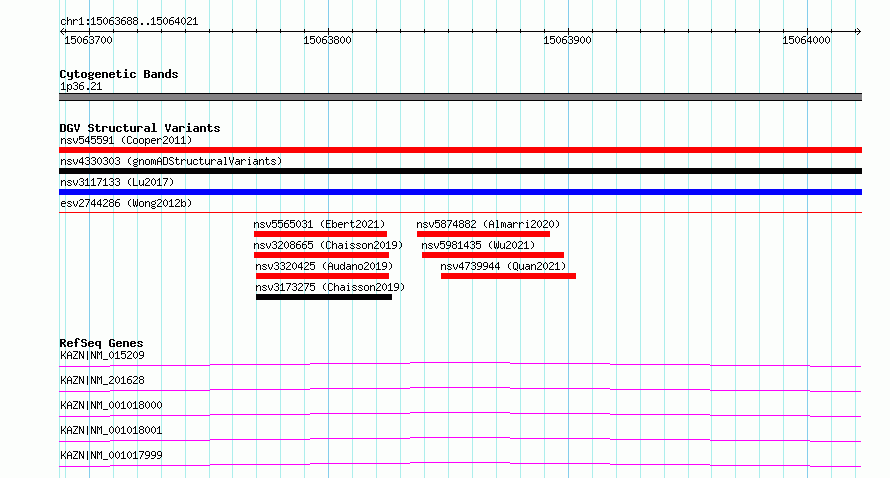Click the ruler's left arrow end
Viewport: 890px width, 478px height.
point(62,32)
